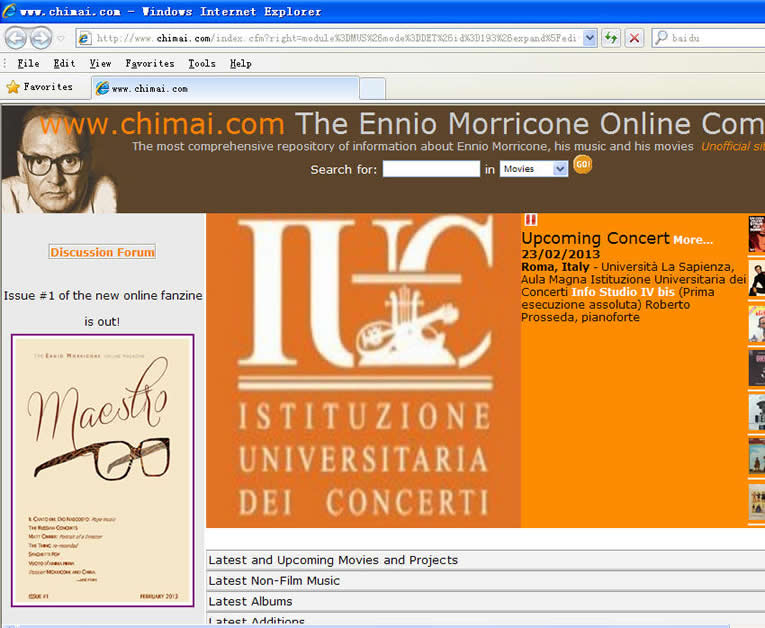Open the Tools menu

click(x=202, y=63)
